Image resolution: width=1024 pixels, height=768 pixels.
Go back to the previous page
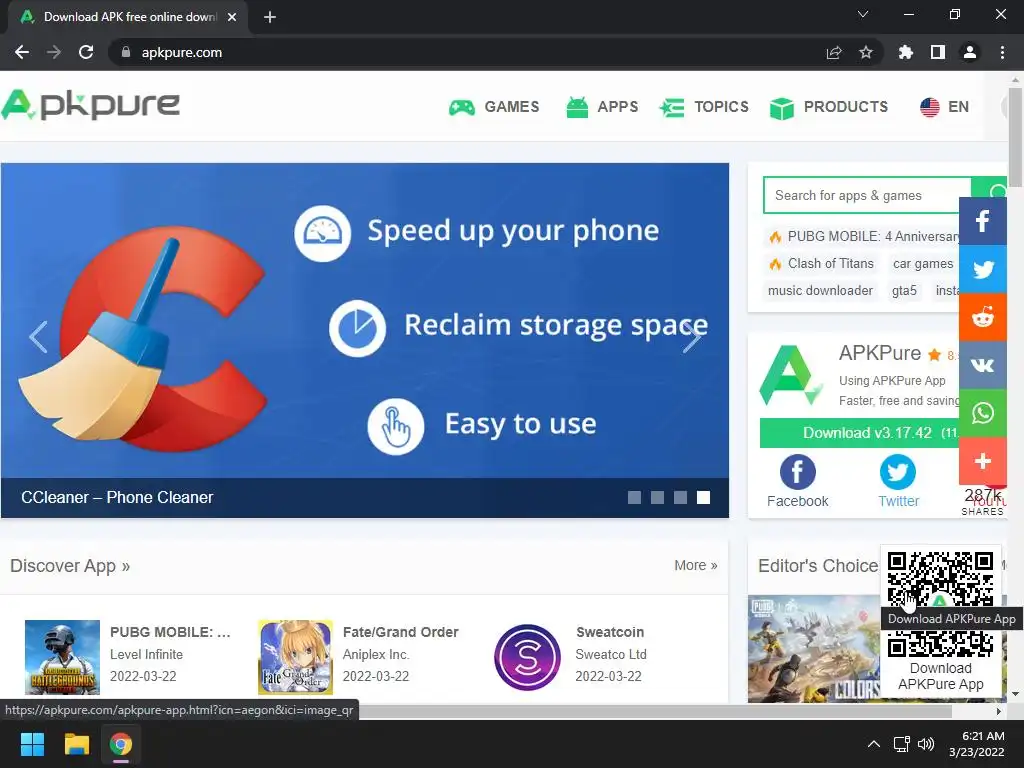coord(22,52)
